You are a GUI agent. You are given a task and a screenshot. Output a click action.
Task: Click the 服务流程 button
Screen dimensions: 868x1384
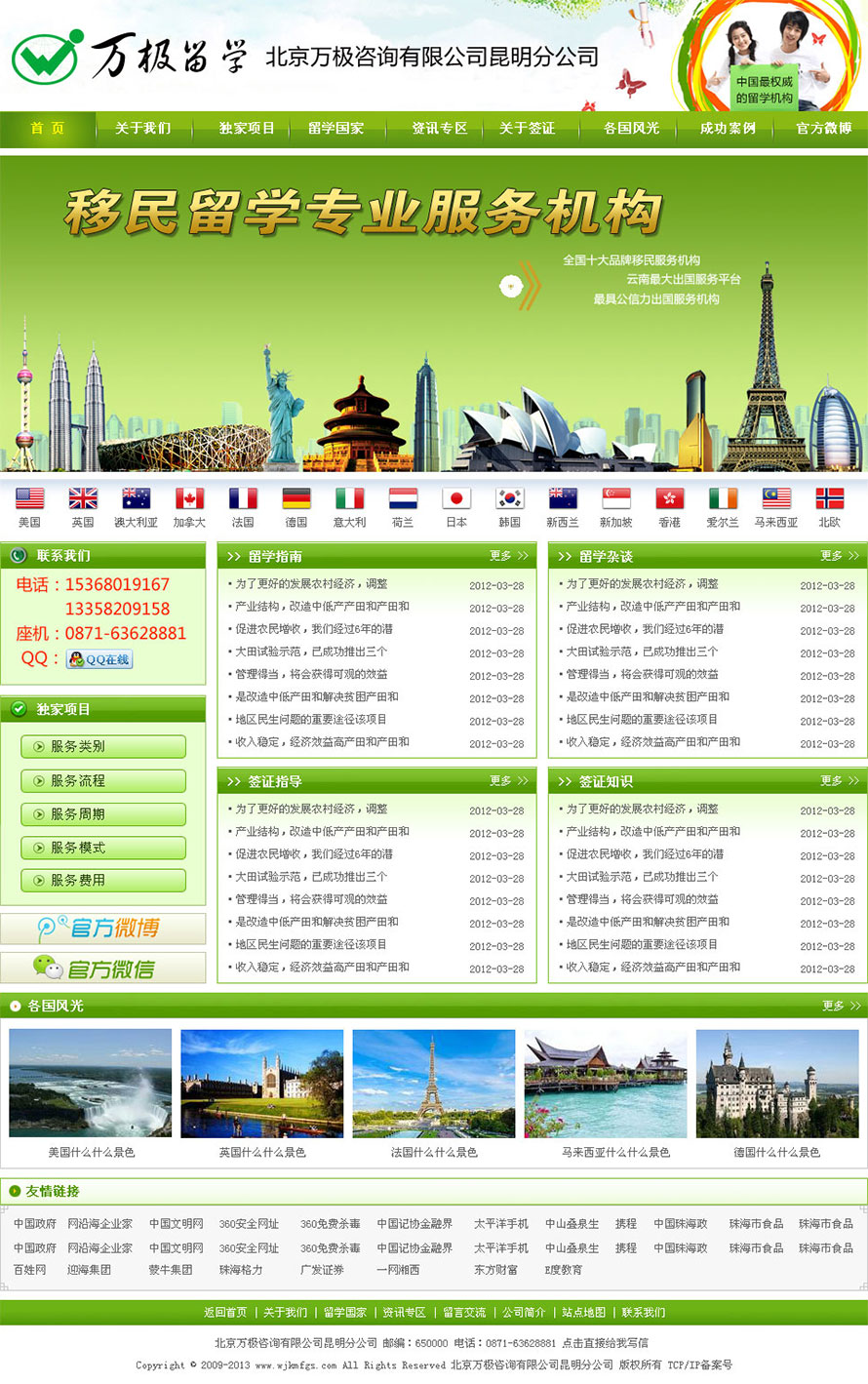(102, 780)
